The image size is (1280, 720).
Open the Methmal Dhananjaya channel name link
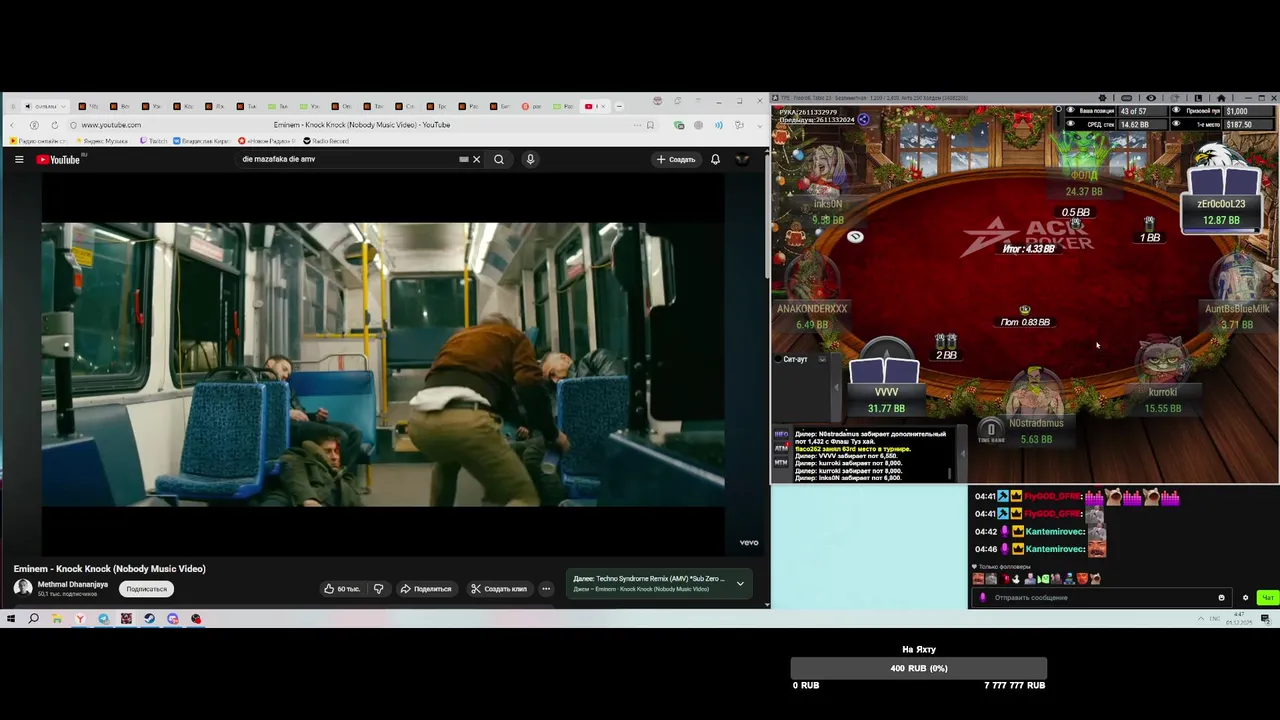(73, 584)
